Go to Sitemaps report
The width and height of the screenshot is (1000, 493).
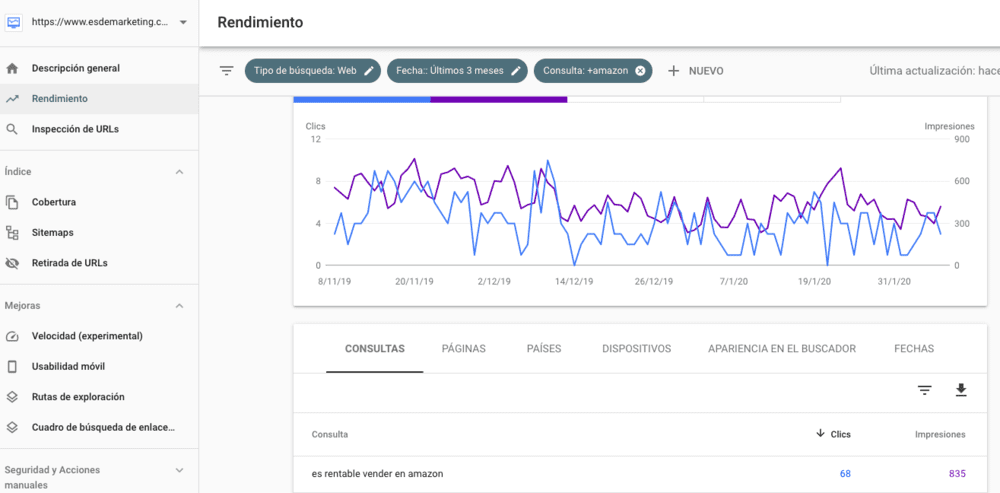click(52, 233)
